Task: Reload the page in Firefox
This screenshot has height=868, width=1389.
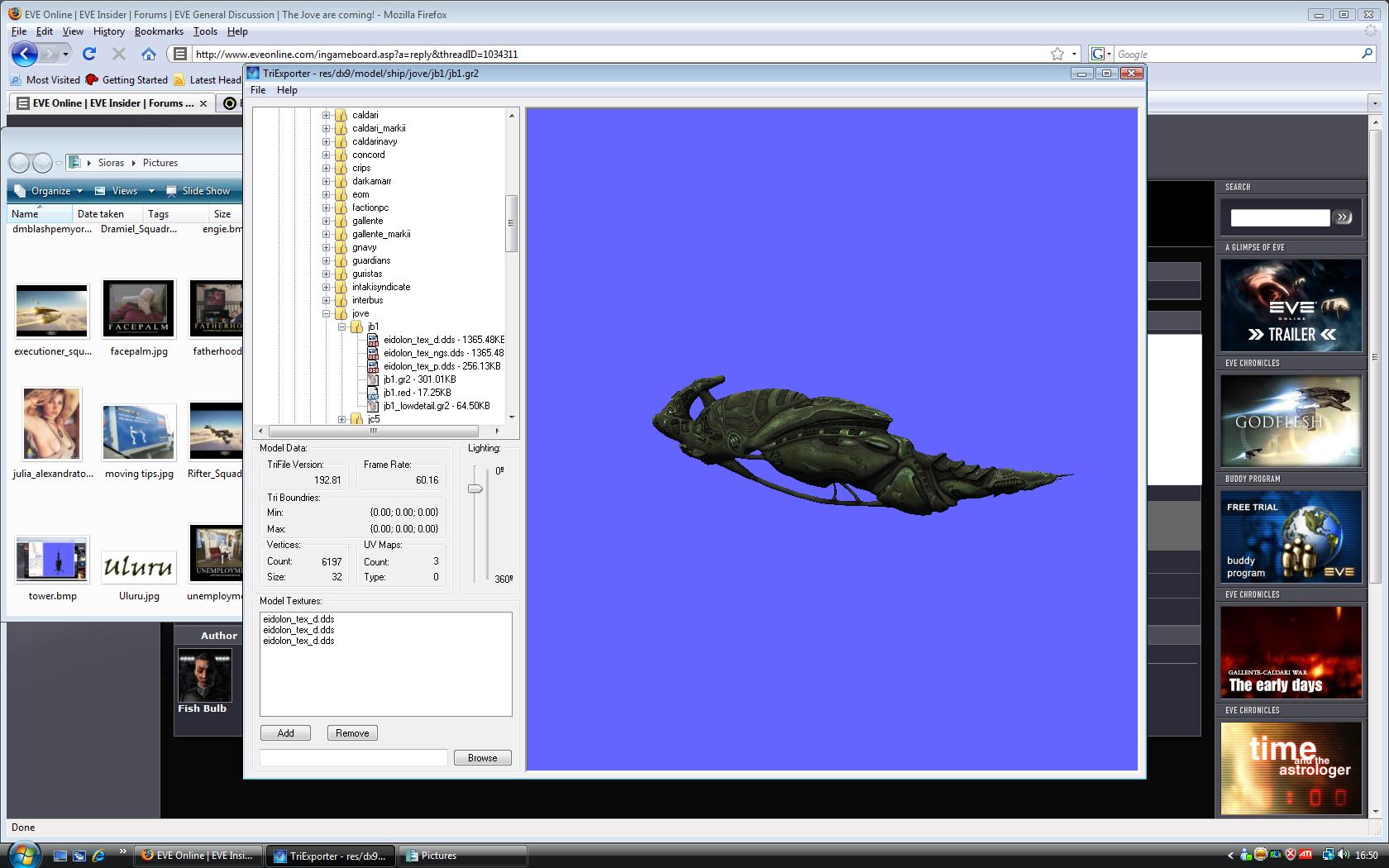Action: click(x=89, y=55)
